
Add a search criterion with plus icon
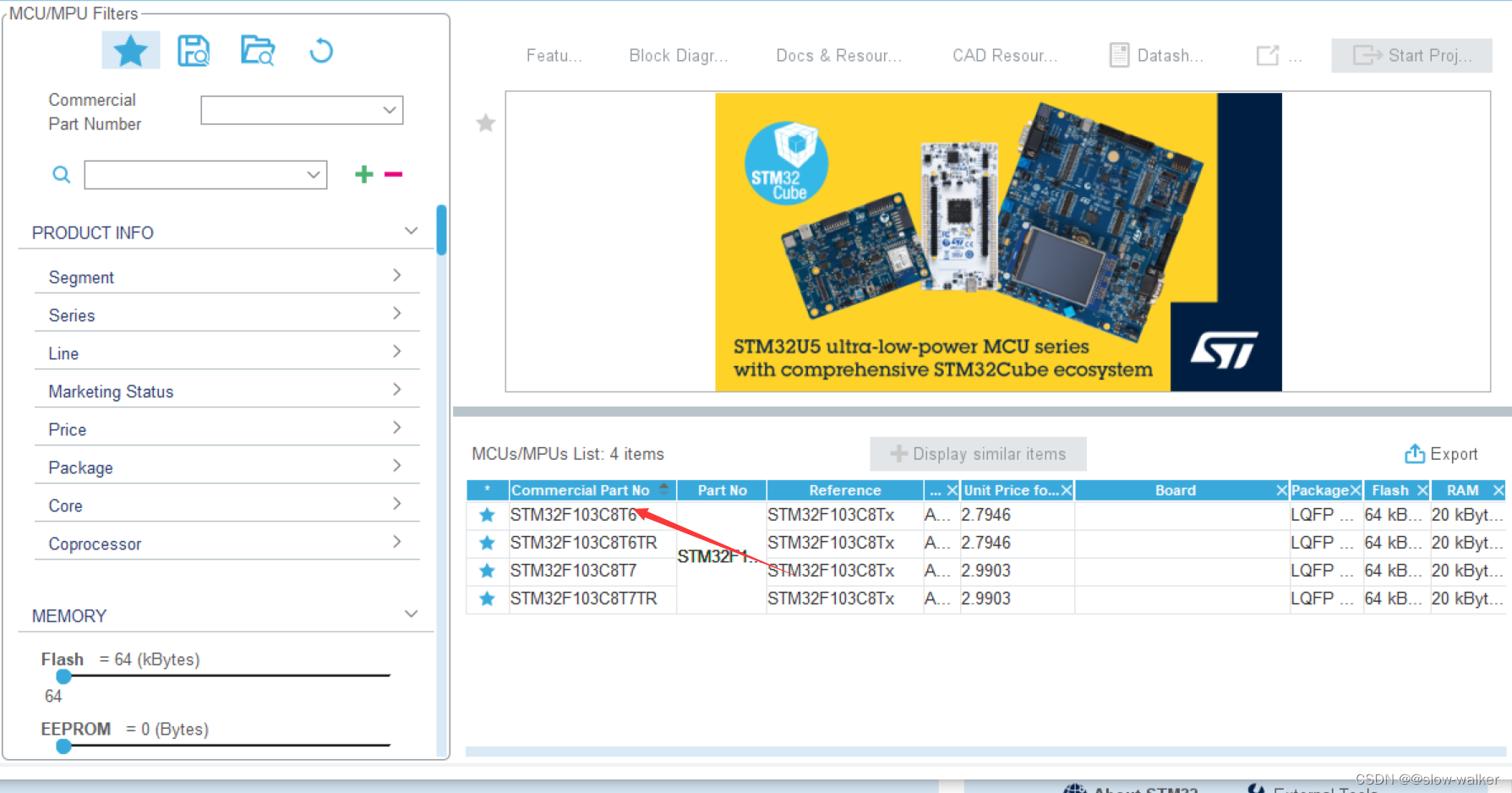(x=363, y=174)
